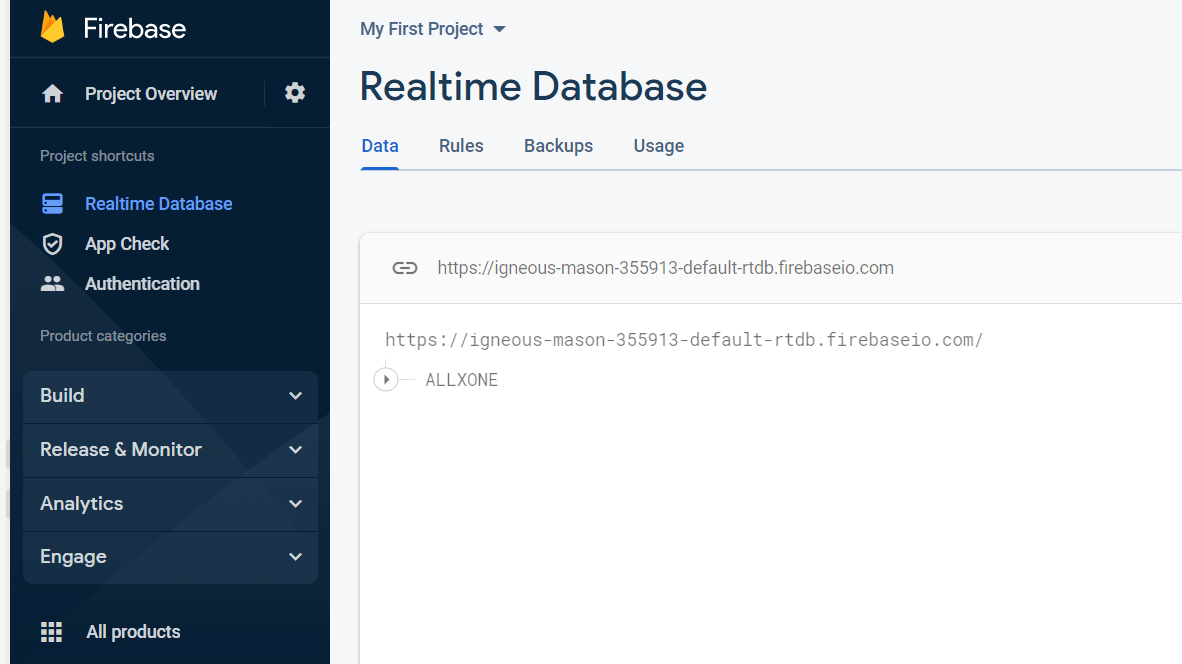Click the firebaseio.com database URL

pos(665,267)
